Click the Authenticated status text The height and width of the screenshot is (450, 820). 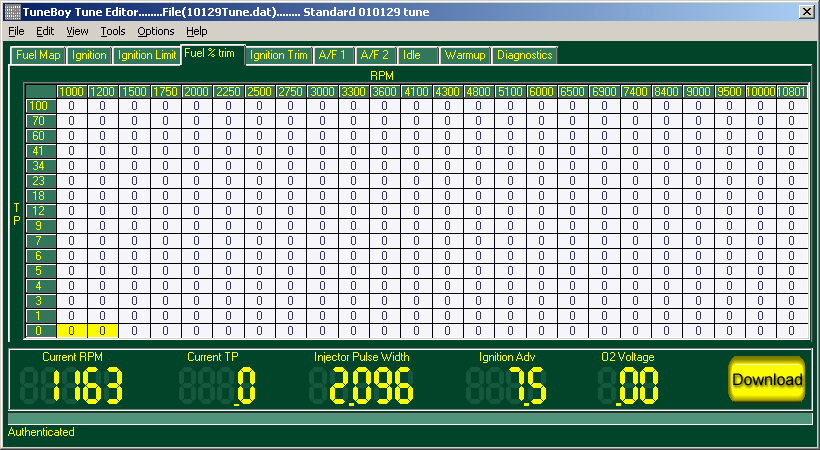tap(41, 432)
